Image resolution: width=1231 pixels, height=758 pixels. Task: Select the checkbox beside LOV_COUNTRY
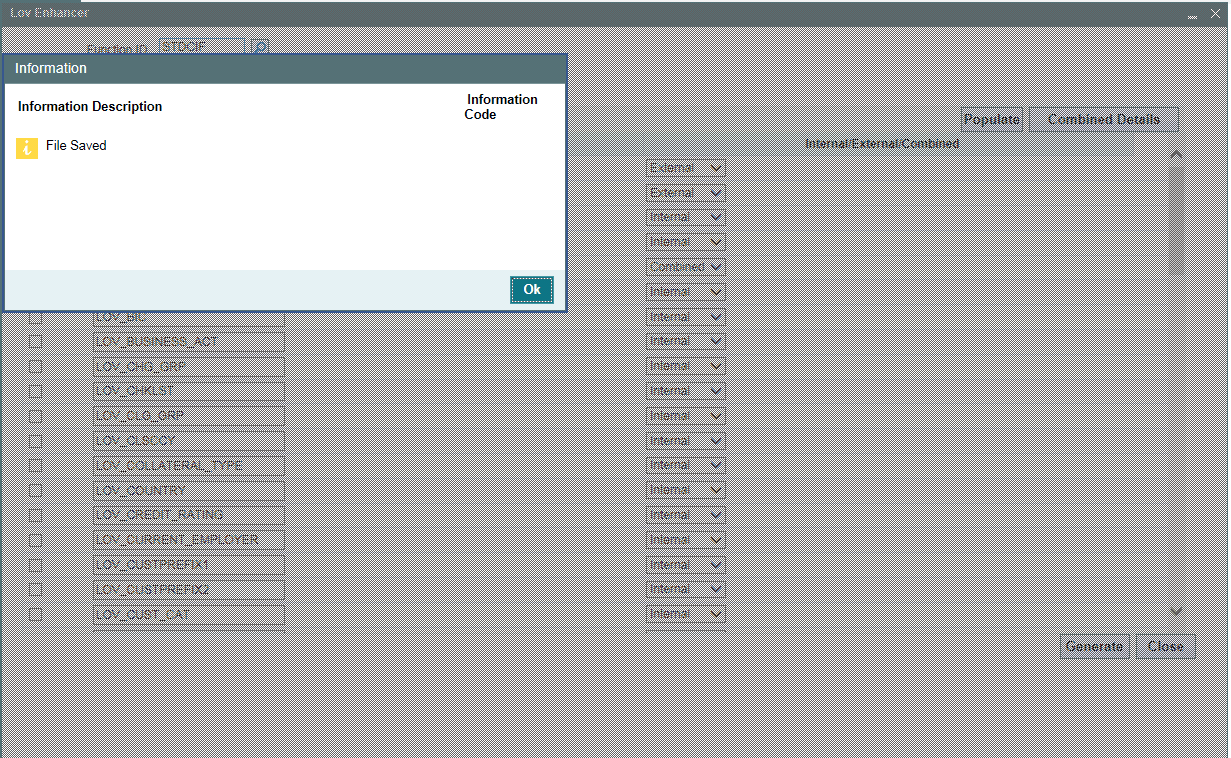point(35,490)
